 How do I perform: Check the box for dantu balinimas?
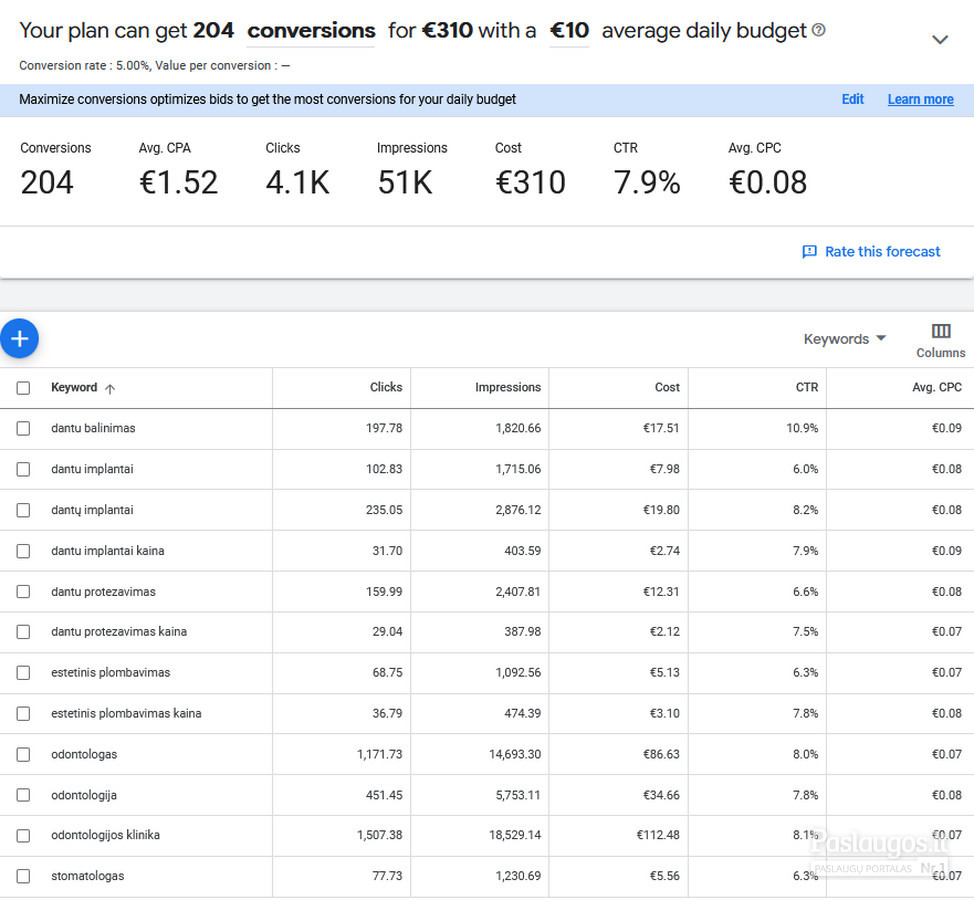23,428
